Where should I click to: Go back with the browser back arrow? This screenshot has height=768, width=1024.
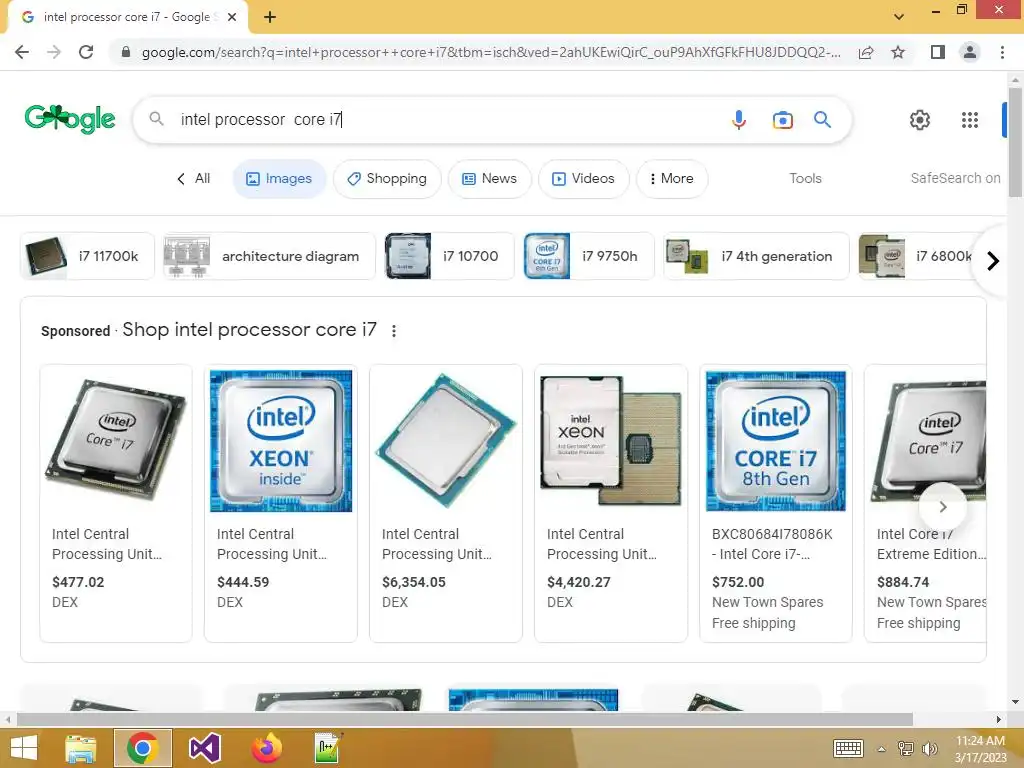coord(22,52)
